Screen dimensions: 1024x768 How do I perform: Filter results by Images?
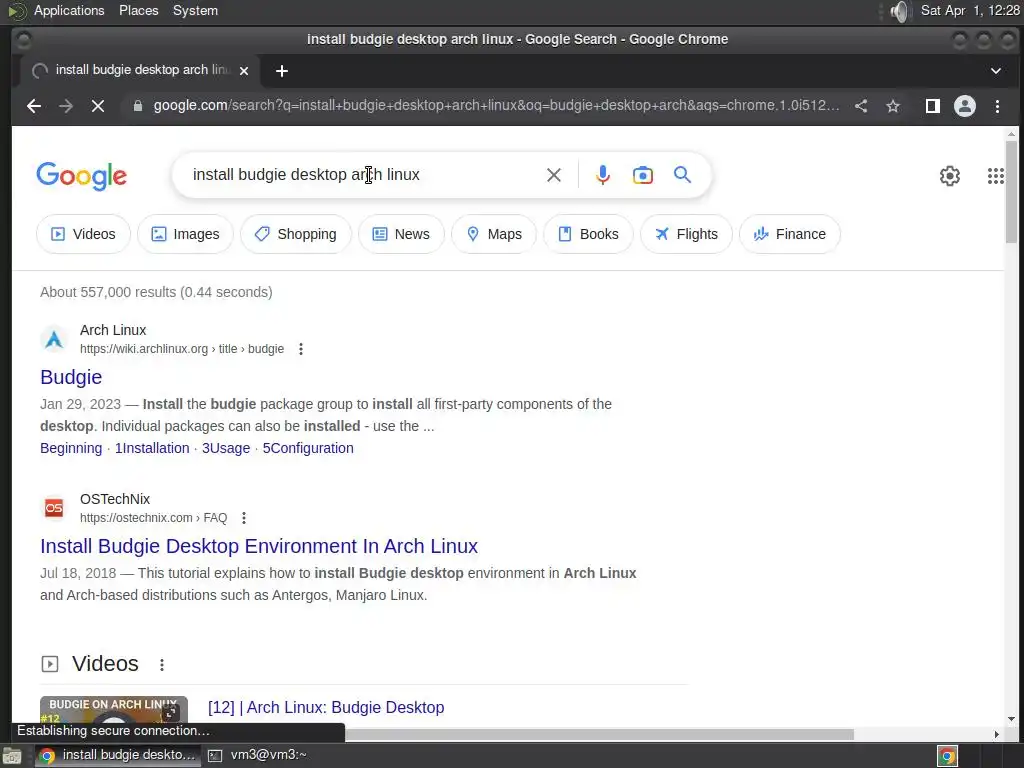coord(185,234)
